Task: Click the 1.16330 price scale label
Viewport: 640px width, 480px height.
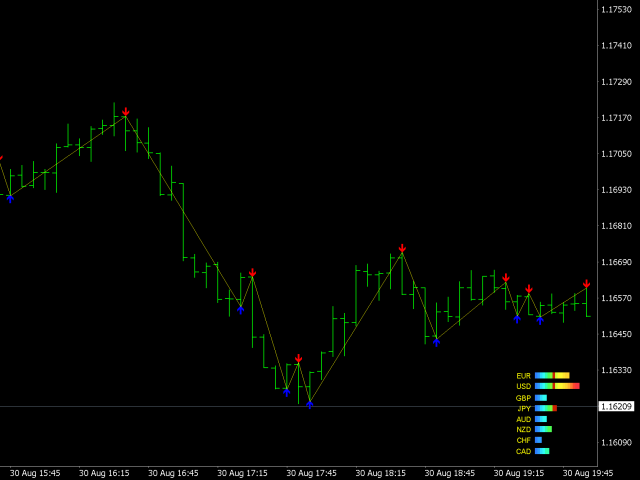Action: 616,370
